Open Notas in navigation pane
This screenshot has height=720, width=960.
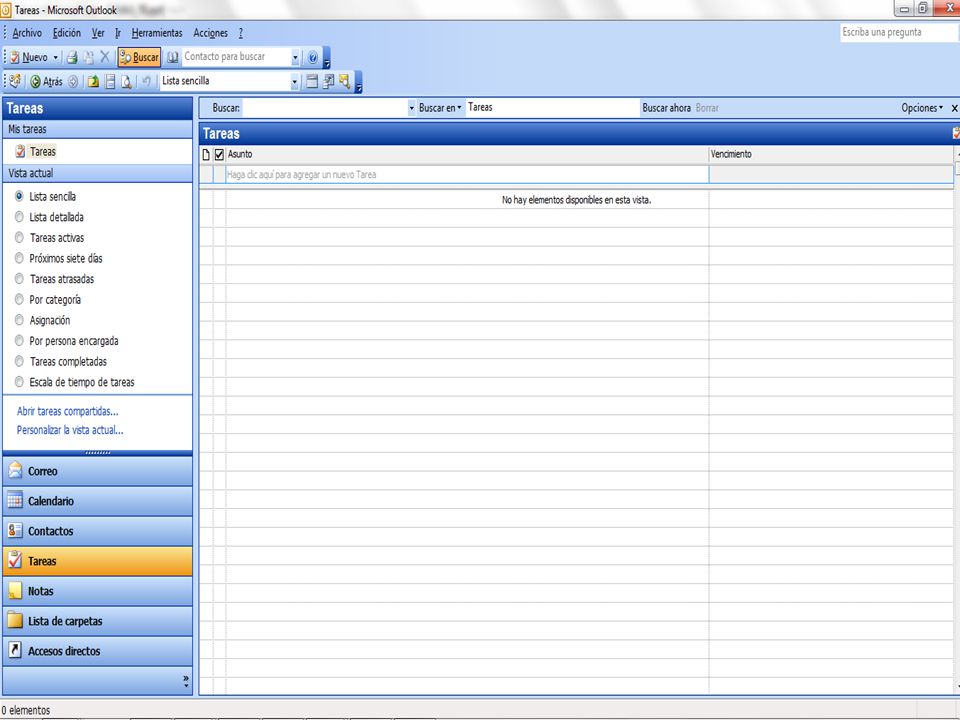pyautogui.click(x=97, y=591)
